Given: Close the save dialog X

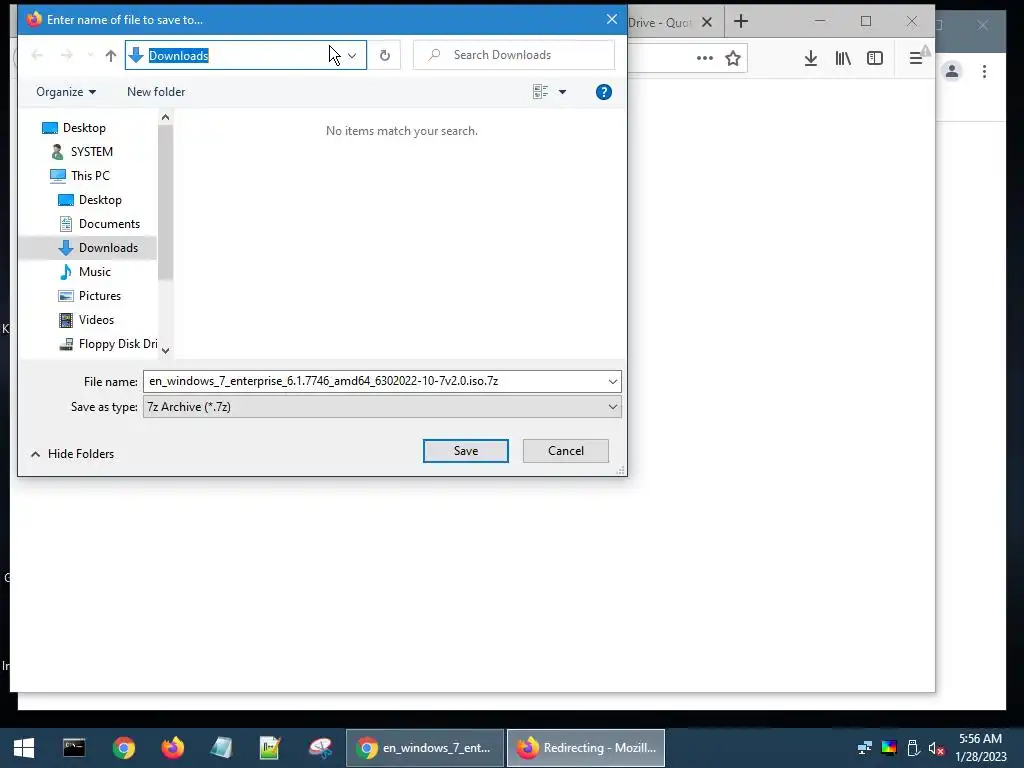Looking at the screenshot, I should (611, 20).
